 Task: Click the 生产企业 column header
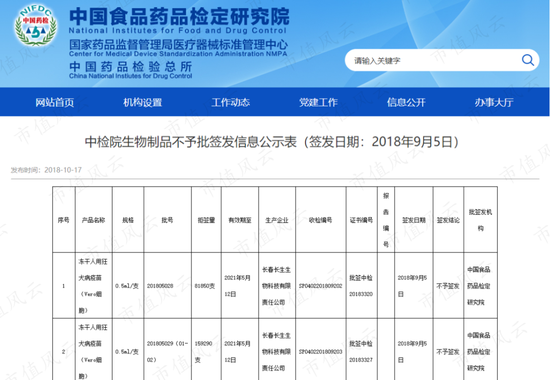pos(277,220)
